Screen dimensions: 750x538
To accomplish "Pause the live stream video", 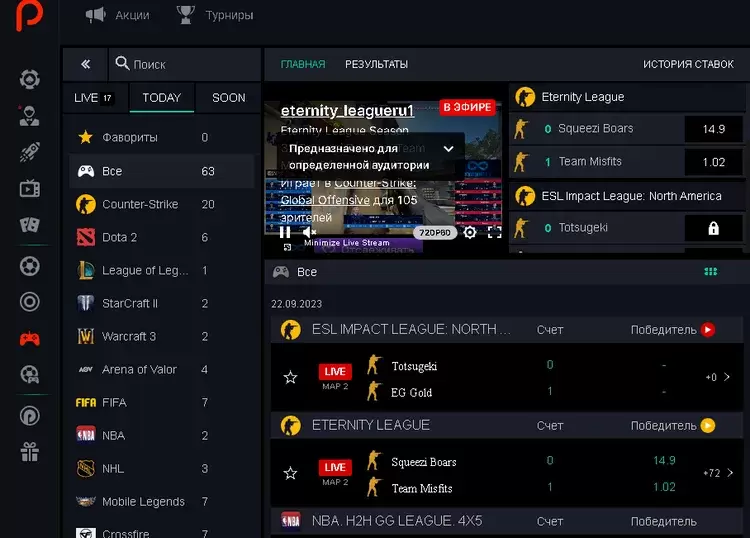I will pyautogui.click(x=285, y=232).
